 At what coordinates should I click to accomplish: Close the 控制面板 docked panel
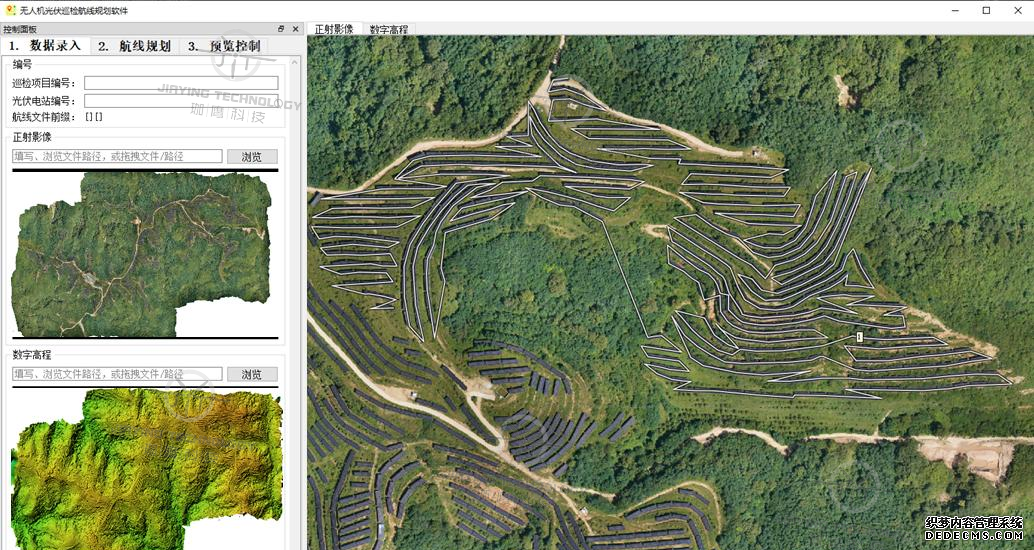click(x=295, y=29)
